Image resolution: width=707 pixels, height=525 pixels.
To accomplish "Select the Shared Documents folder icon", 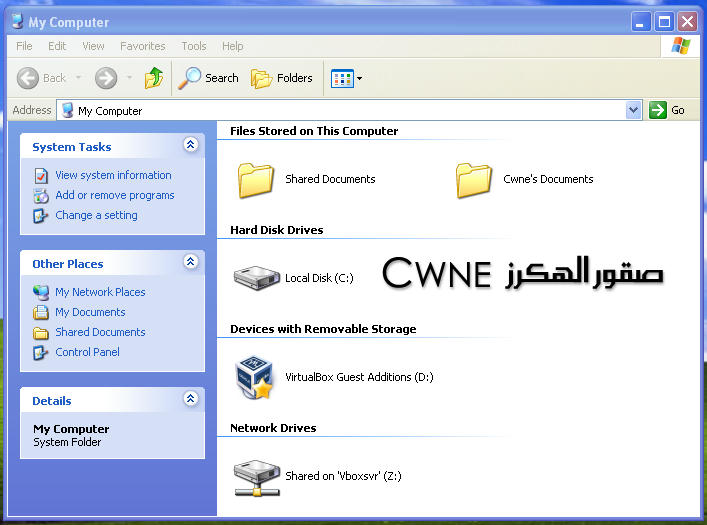I will pyautogui.click(x=256, y=180).
